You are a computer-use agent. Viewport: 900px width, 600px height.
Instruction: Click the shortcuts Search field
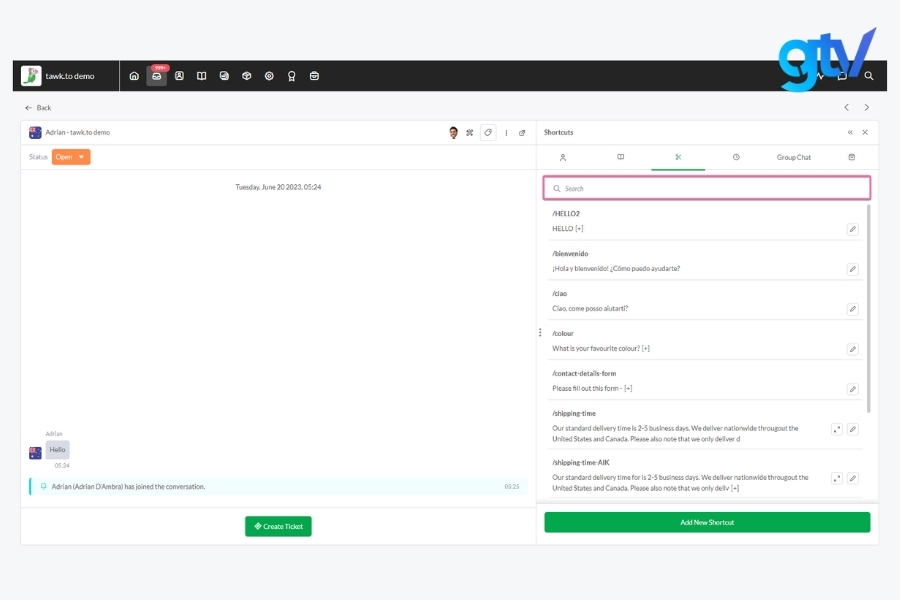[x=707, y=188]
